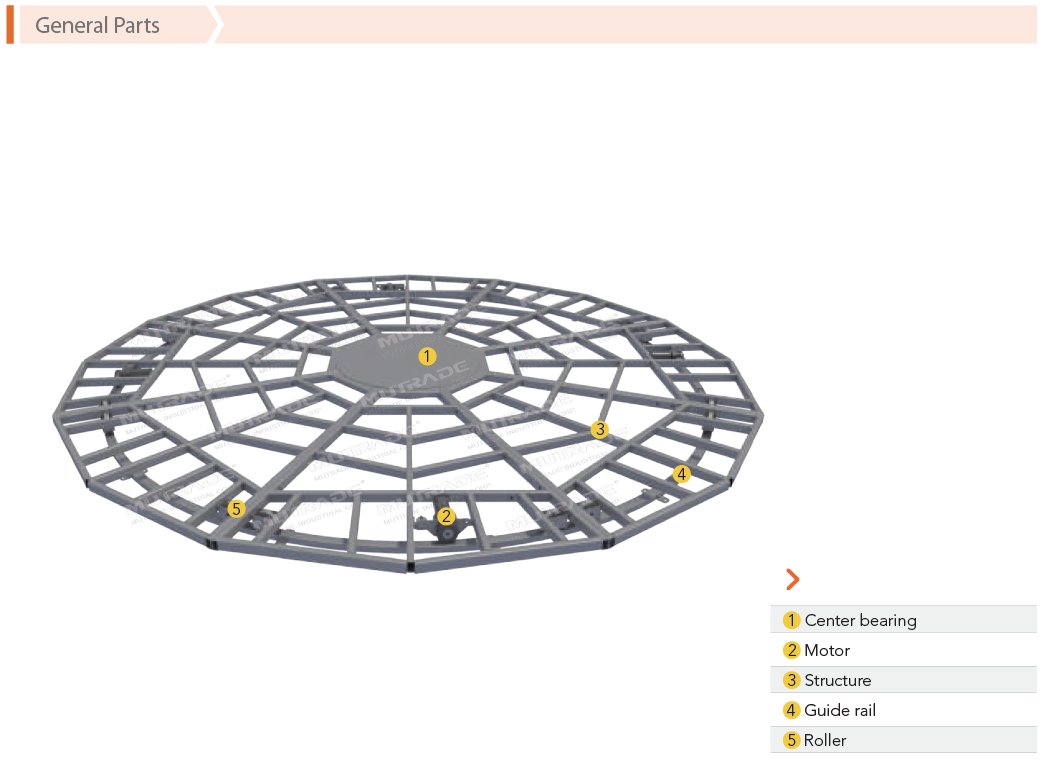This screenshot has width=1046, height=763.
Task: Click marker 1 on the center plate
Action: coord(427,356)
